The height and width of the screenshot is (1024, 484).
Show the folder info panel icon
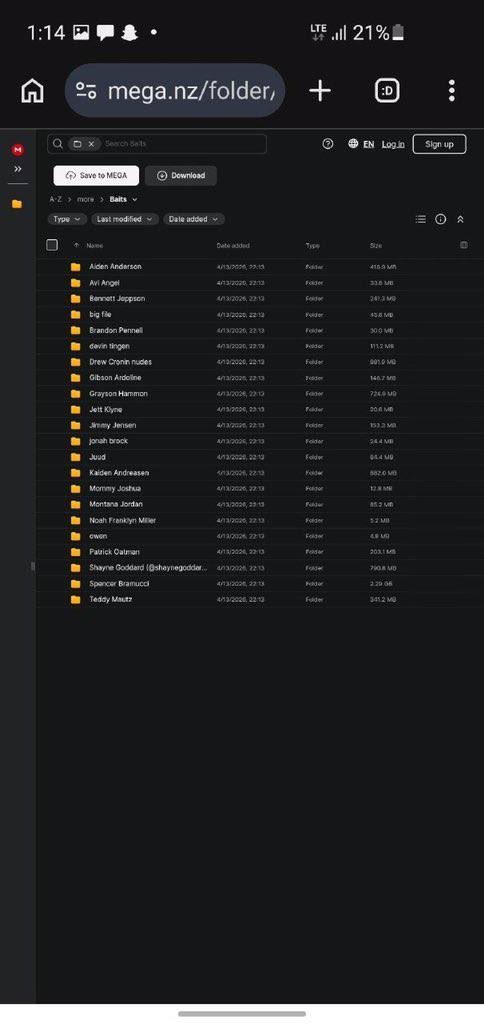pos(441,219)
